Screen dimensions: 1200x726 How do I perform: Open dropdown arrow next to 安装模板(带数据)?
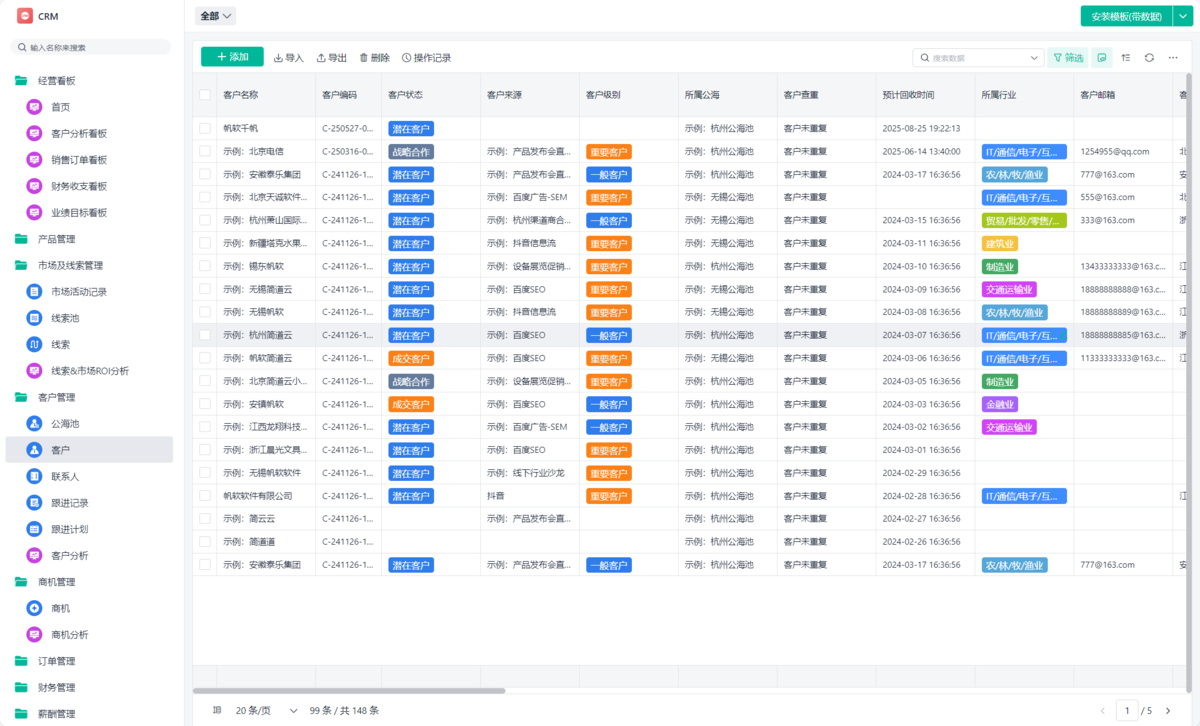pos(1182,16)
